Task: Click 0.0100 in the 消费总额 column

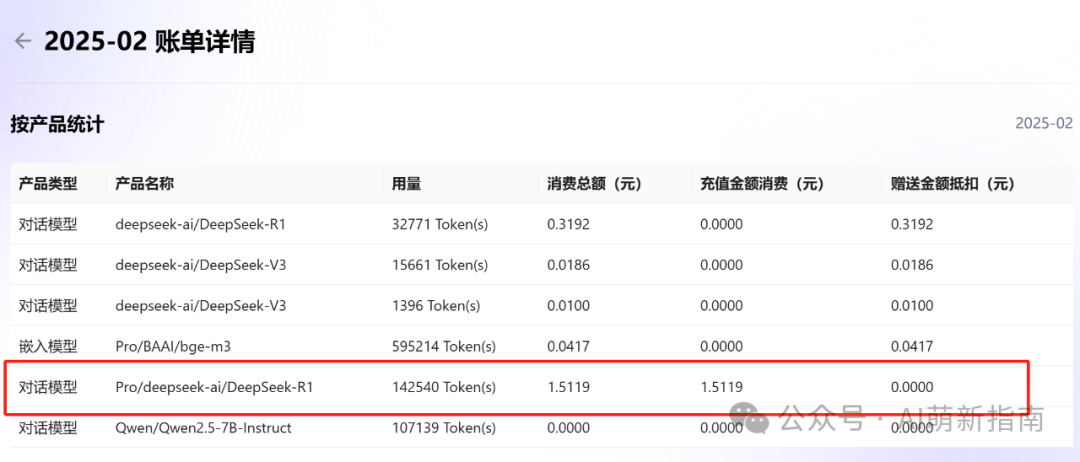Action: (x=568, y=306)
